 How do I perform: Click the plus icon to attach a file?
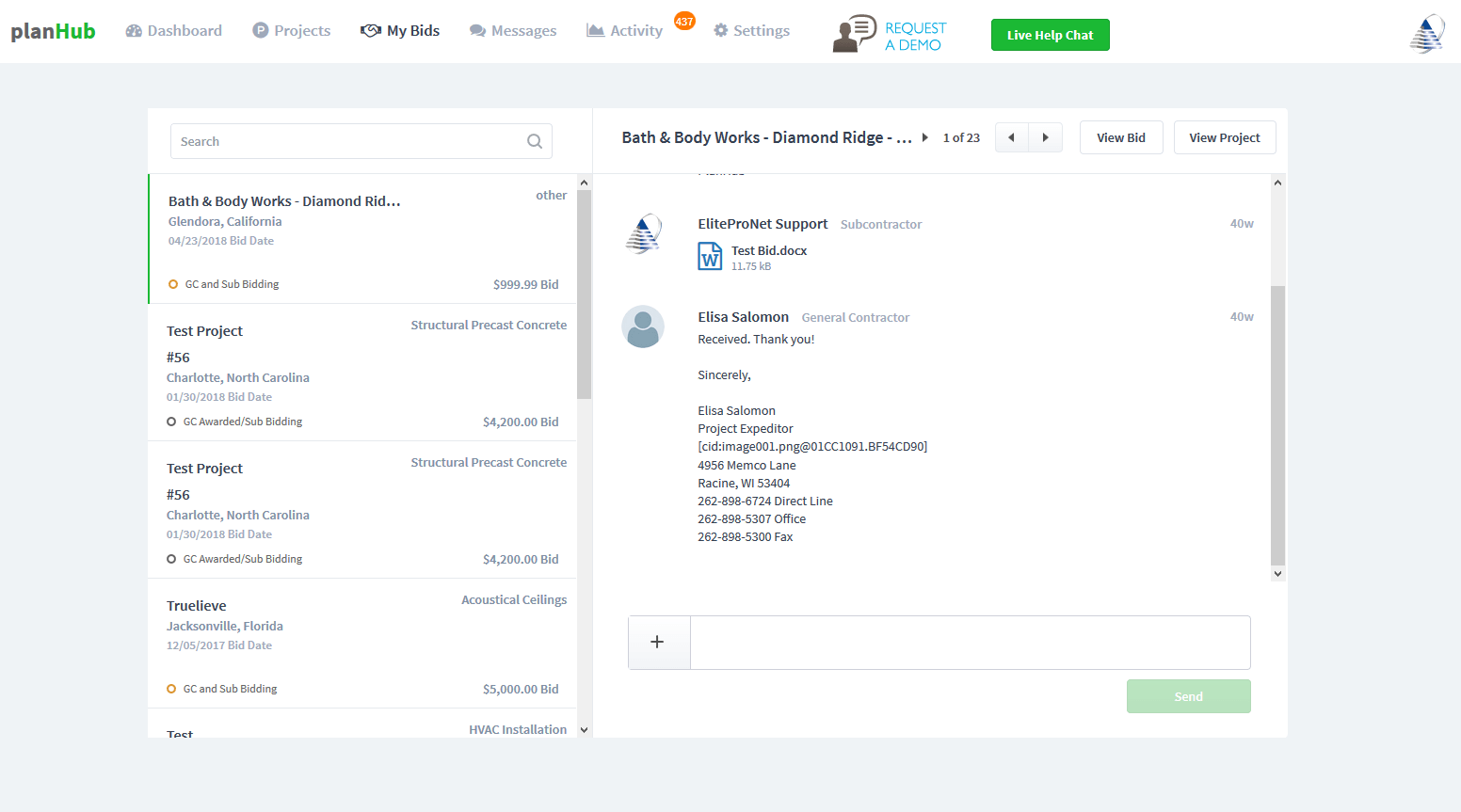(658, 641)
